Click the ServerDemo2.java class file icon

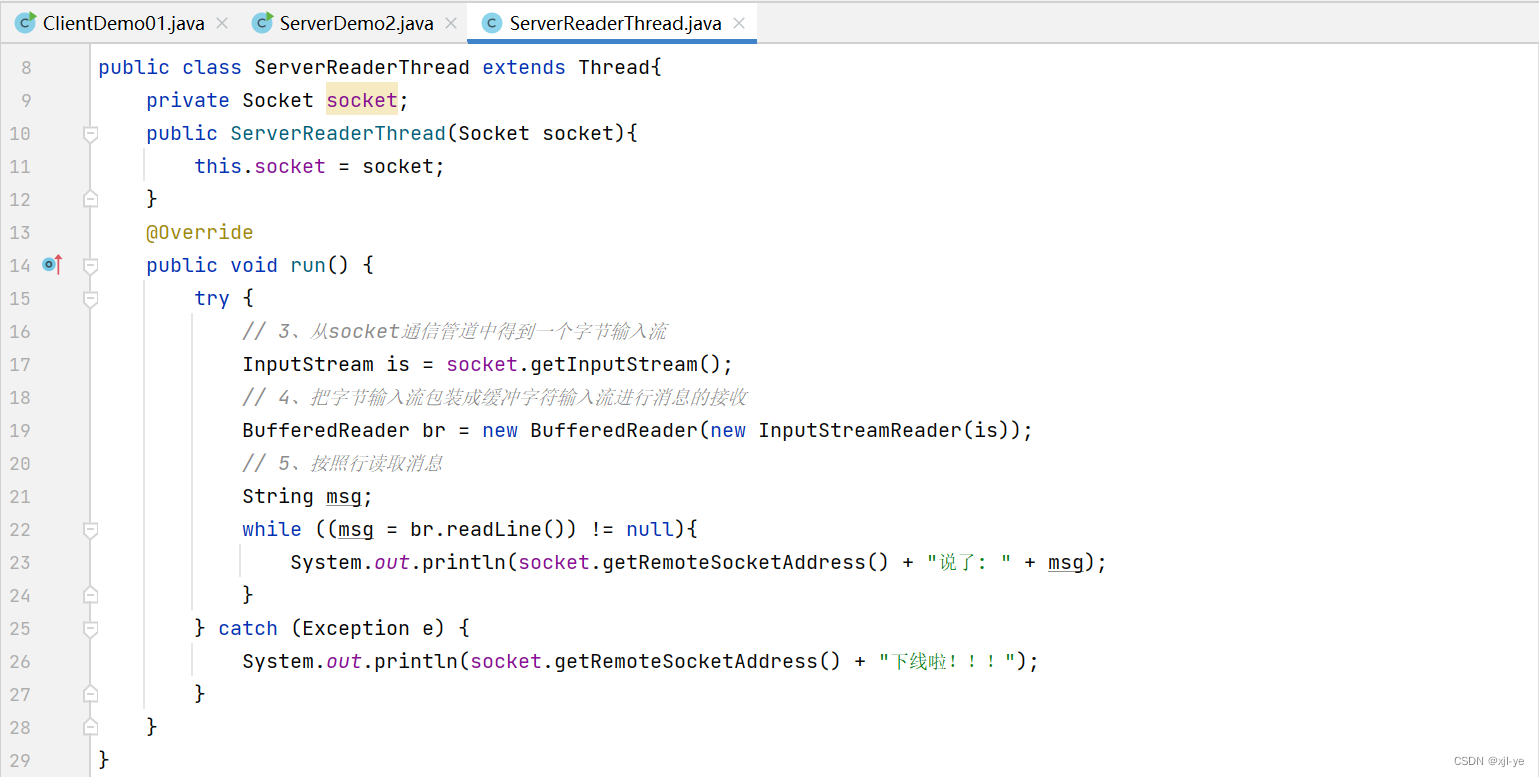pos(262,22)
